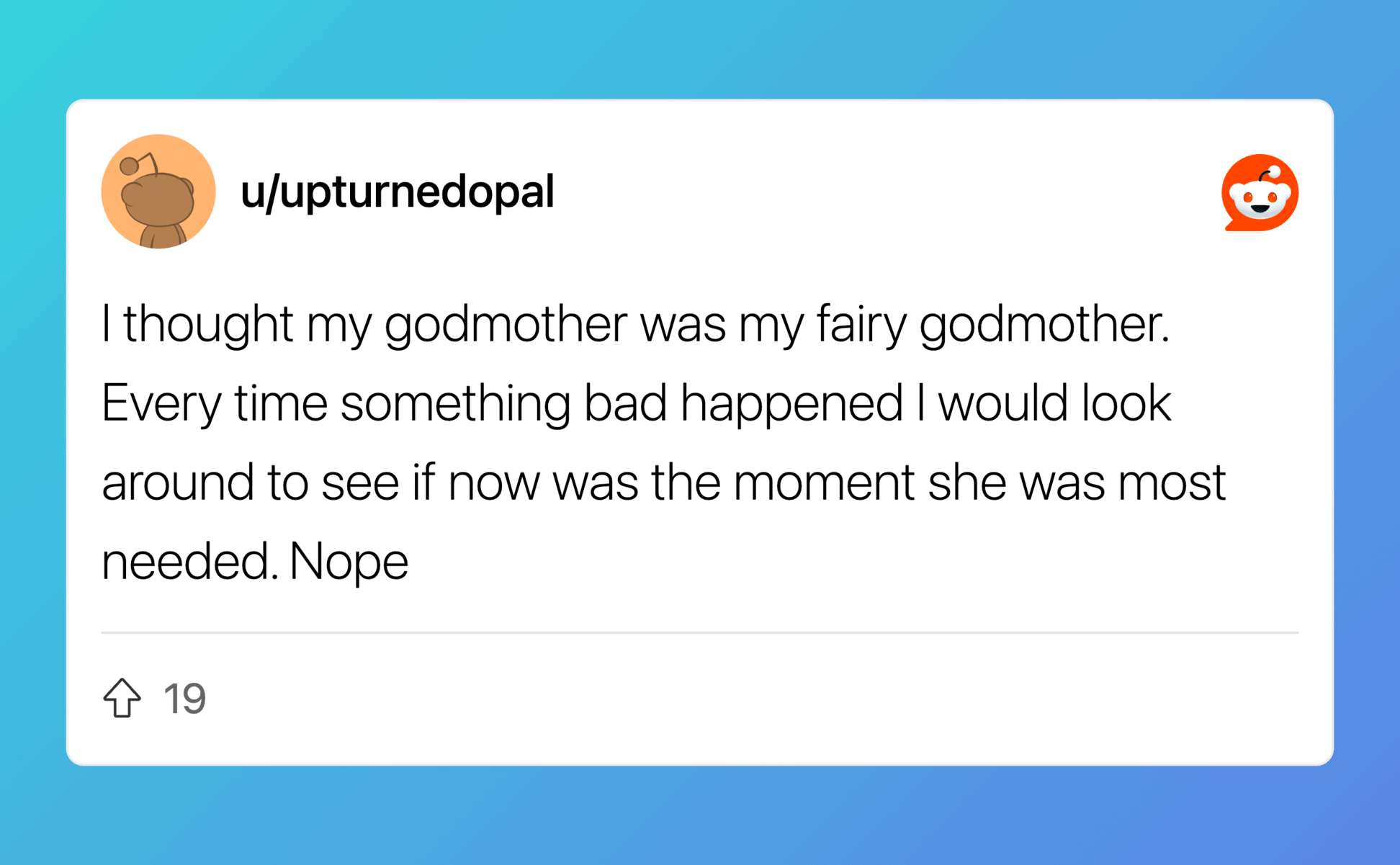Click the word "happened" in the post
The image size is (1400, 865).
tap(791, 403)
